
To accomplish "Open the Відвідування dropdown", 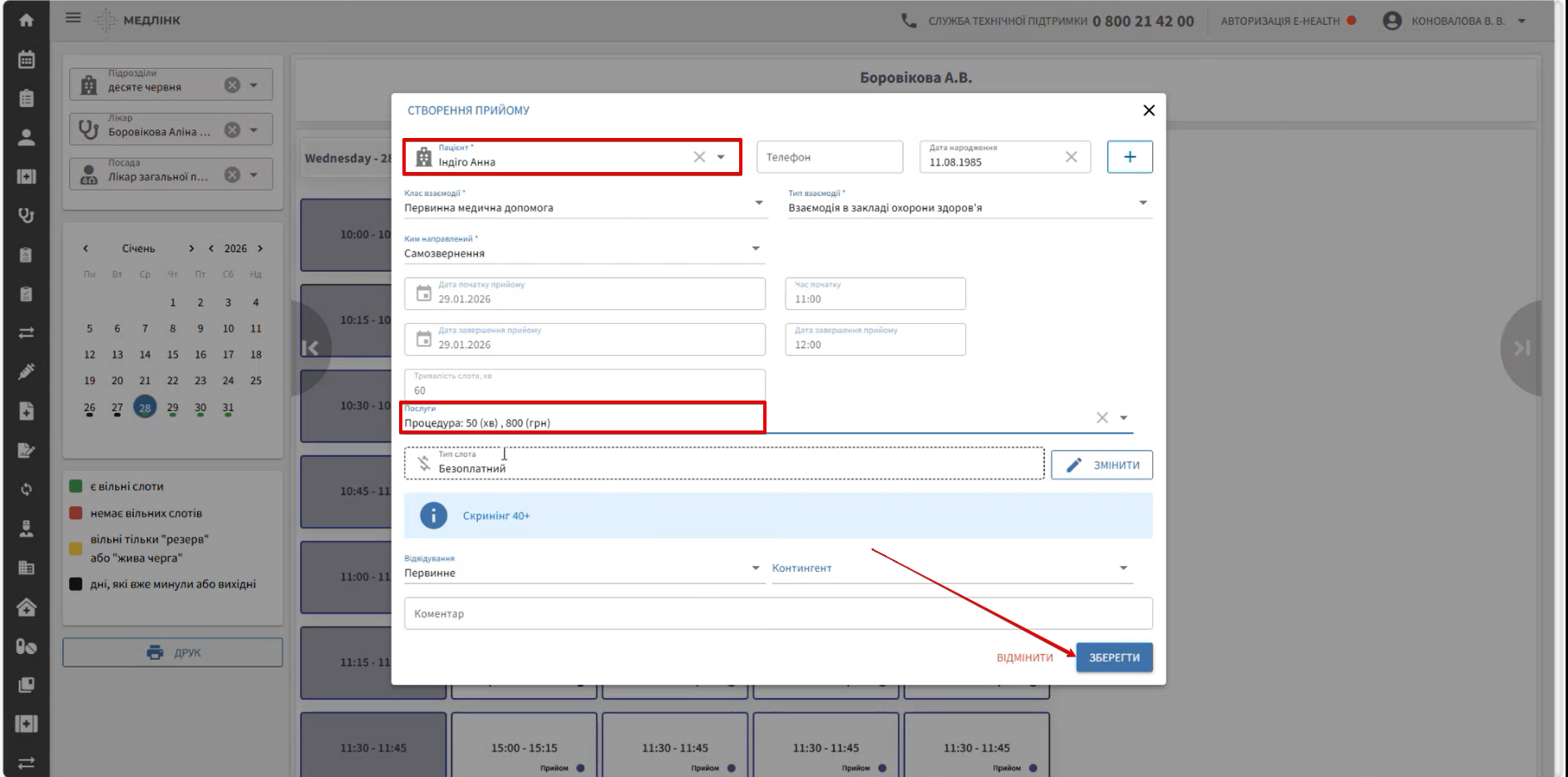I will [755, 568].
